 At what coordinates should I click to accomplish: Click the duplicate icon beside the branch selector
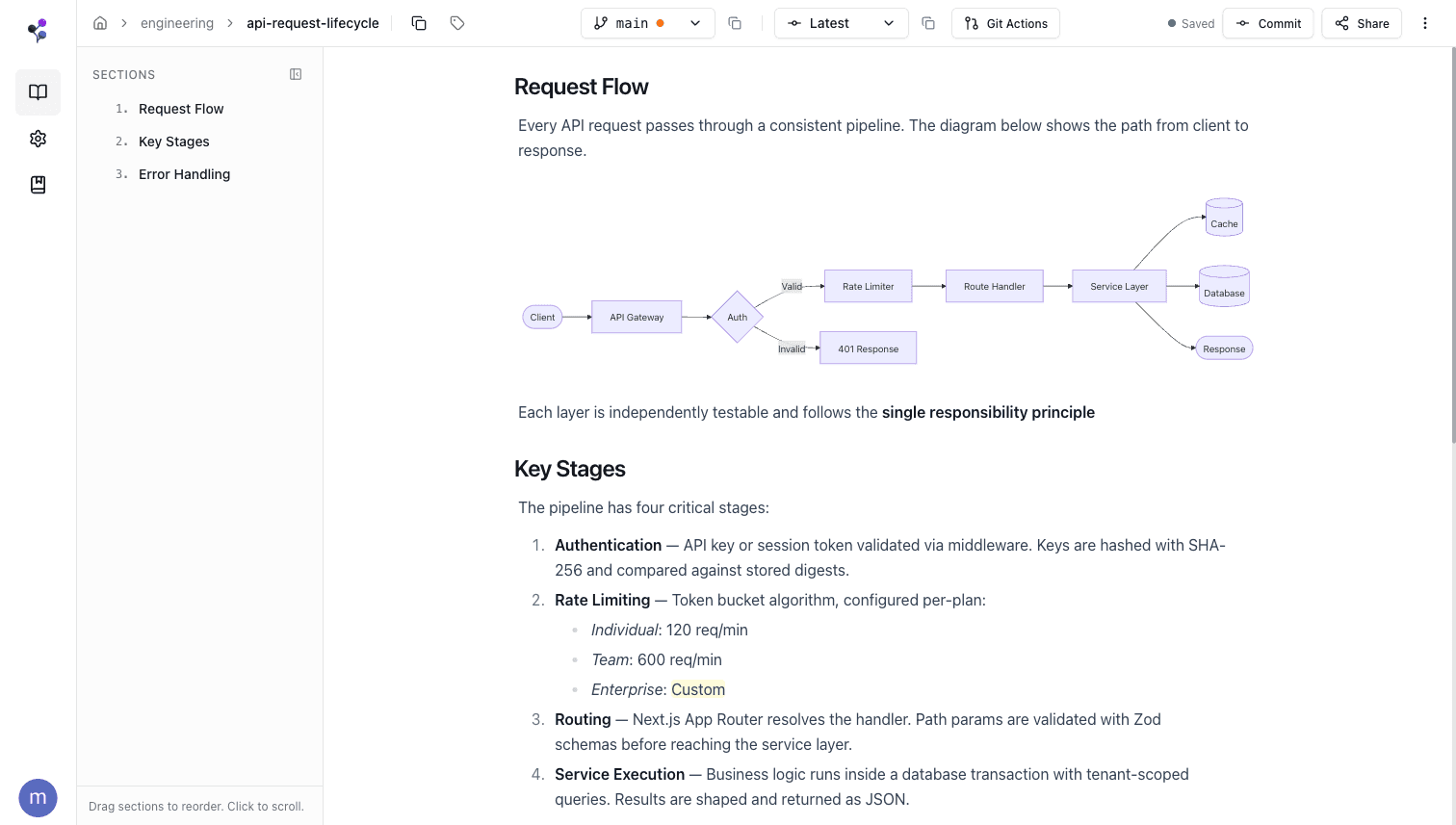[735, 22]
